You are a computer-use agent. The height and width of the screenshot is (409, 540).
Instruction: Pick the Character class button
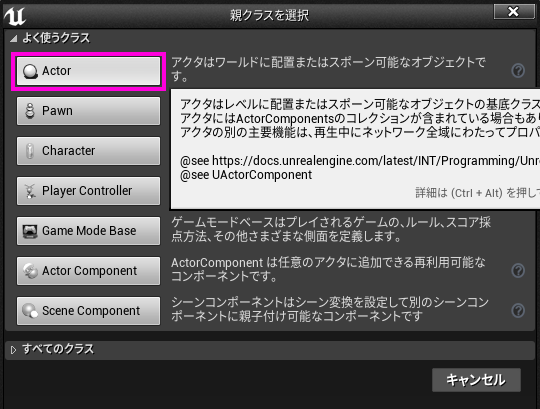(x=89, y=151)
